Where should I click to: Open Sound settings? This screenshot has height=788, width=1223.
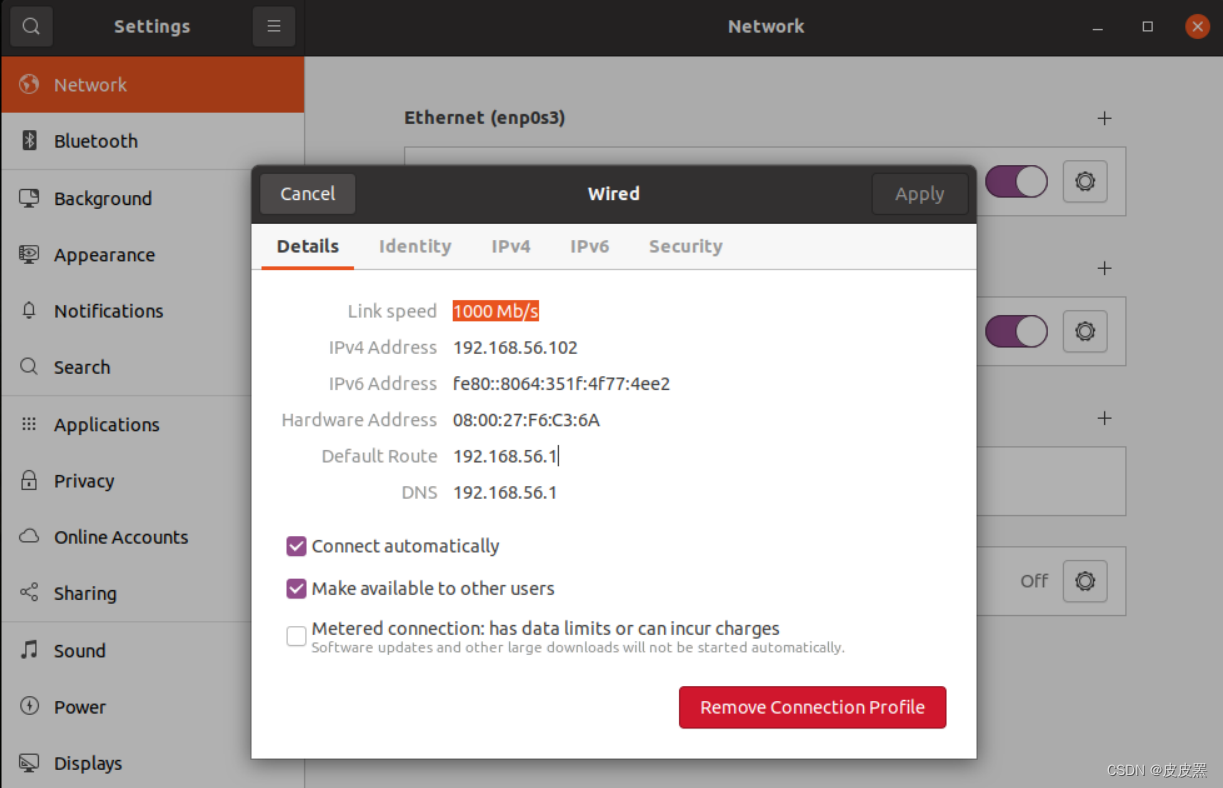pyautogui.click(x=79, y=650)
